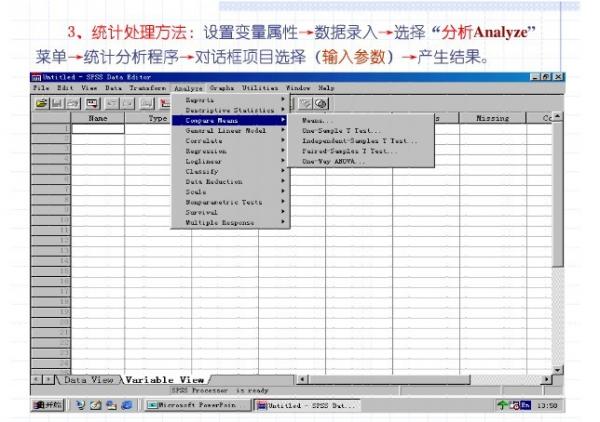Viewport: 600px width, 422px height.
Task: Close the open Analyze menu
Action: pos(188,88)
